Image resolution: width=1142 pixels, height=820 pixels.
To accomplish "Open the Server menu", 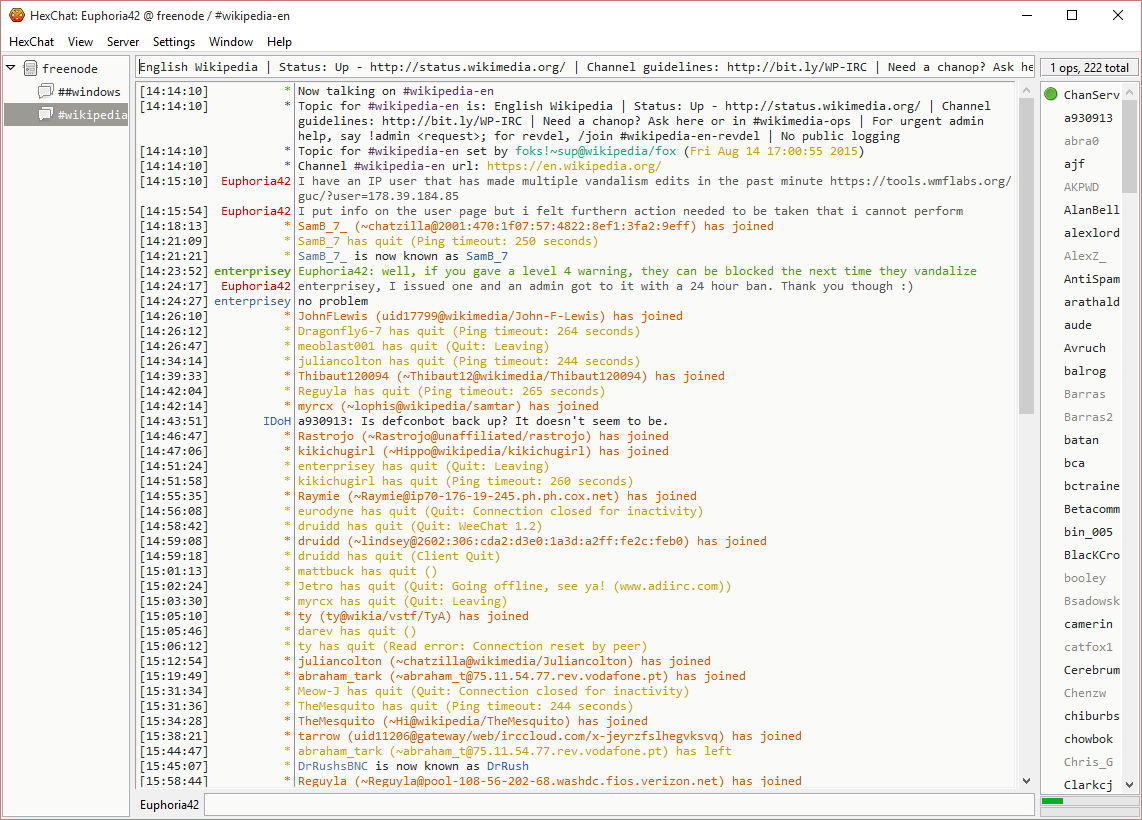I will (x=122, y=42).
